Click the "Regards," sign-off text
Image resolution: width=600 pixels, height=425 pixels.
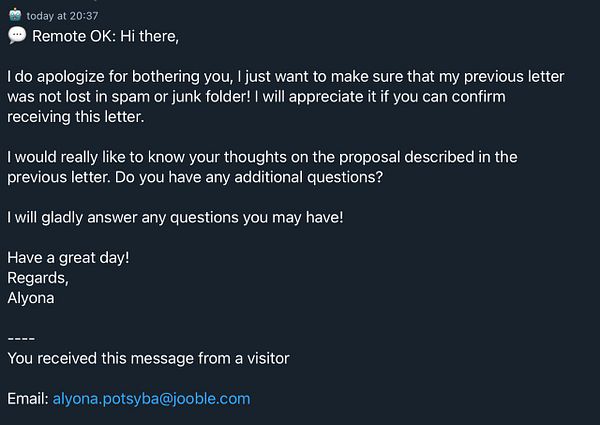(39, 277)
